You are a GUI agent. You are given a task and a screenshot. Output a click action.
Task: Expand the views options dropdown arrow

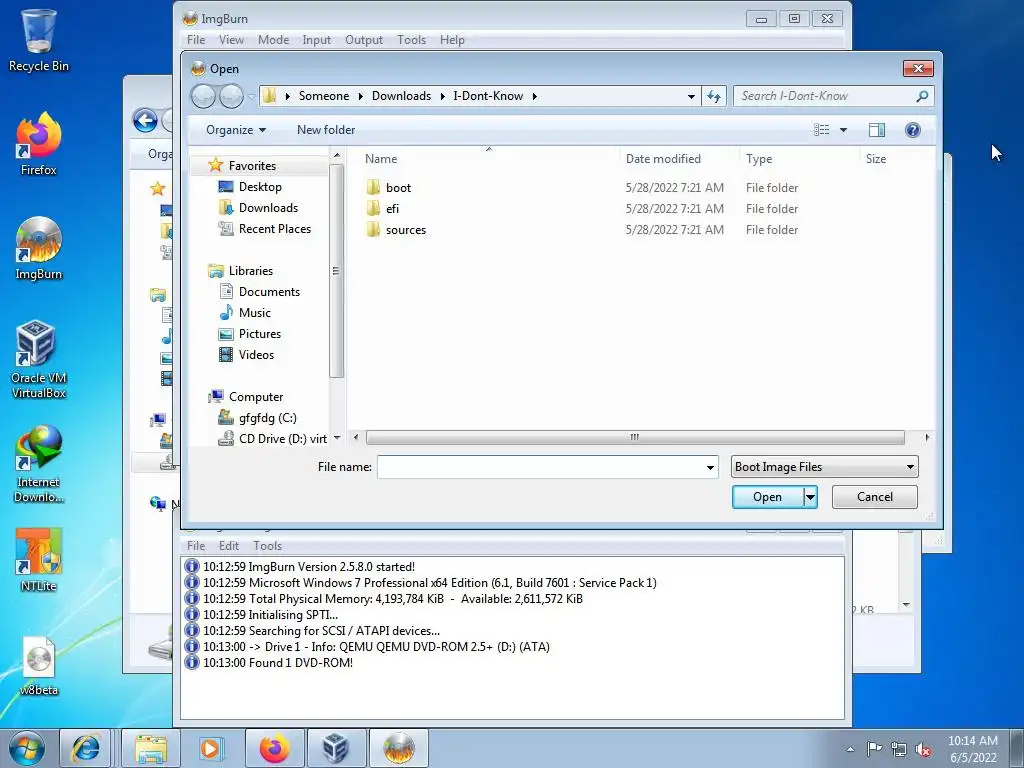tap(843, 130)
